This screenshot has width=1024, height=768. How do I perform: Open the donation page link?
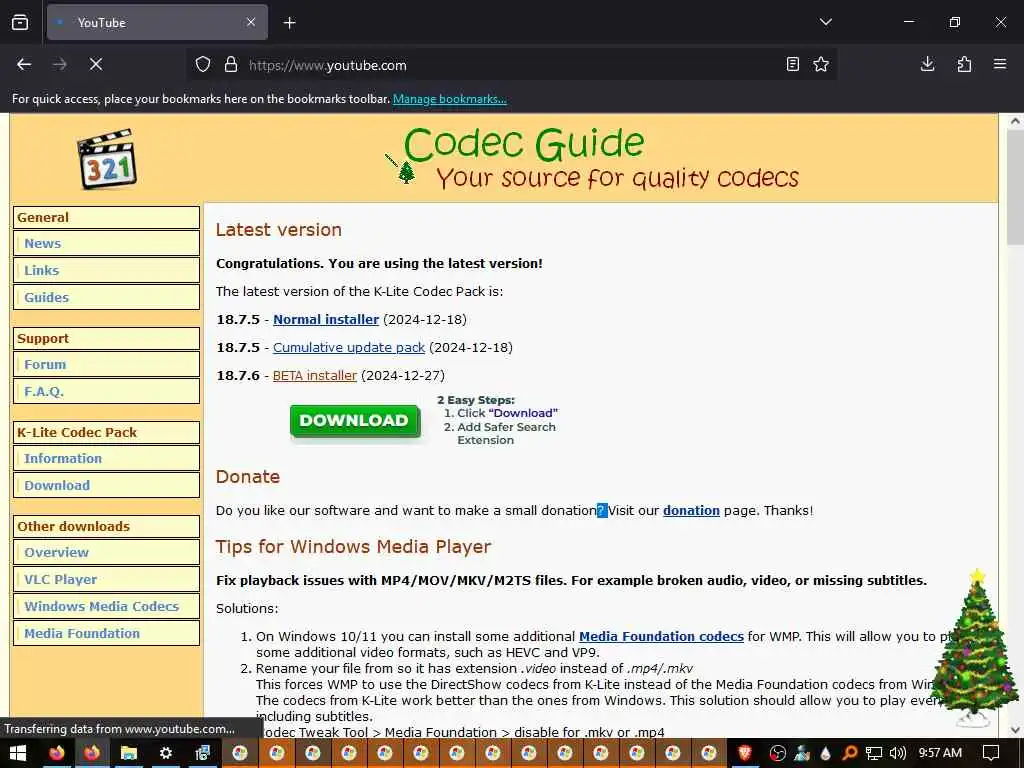click(x=691, y=511)
